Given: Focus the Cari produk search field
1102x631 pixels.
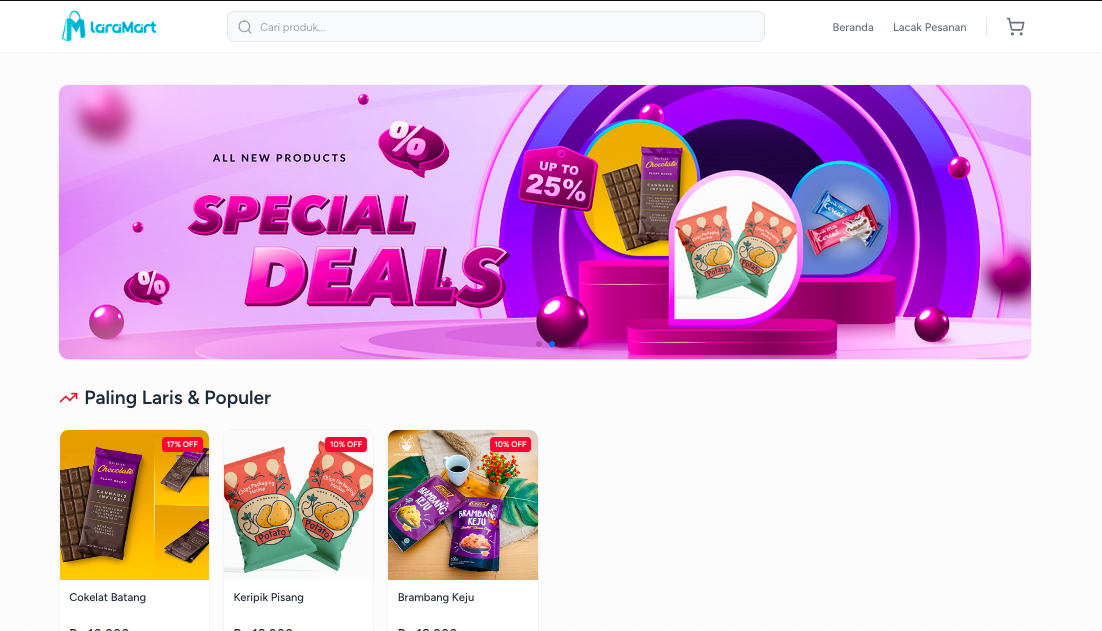Looking at the screenshot, I should point(495,27).
